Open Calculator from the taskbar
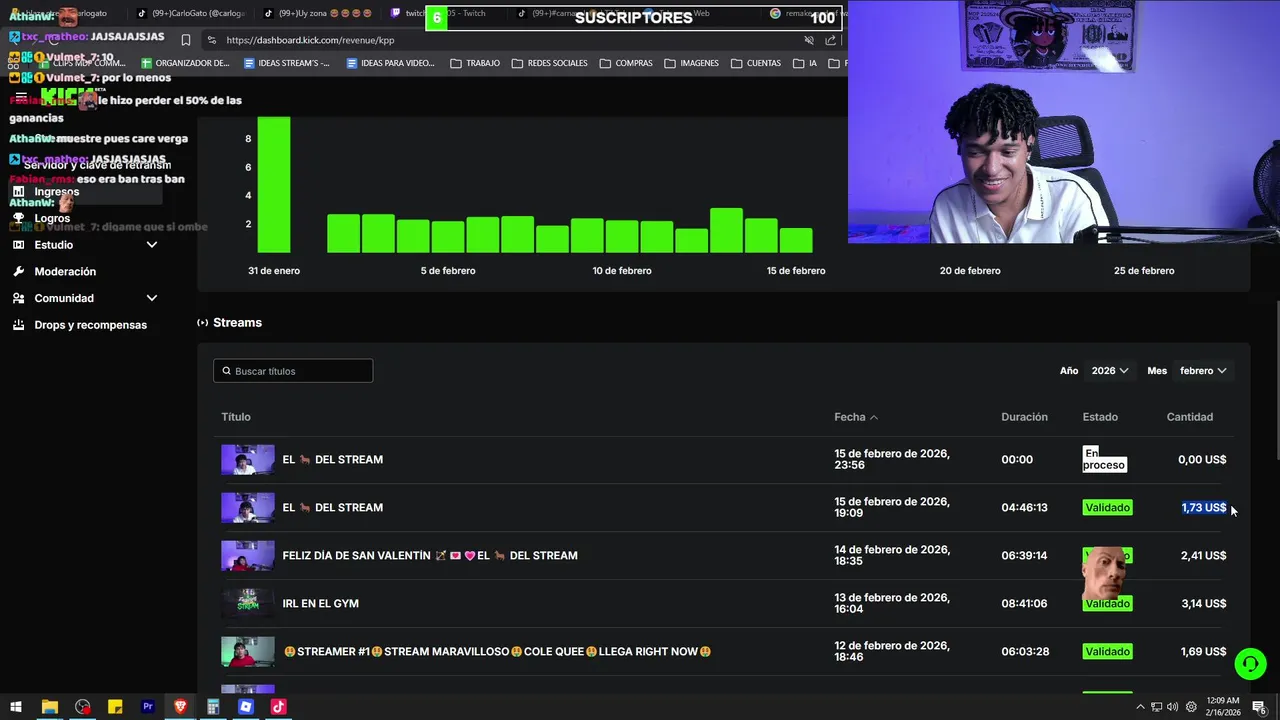The height and width of the screenshot is (720, 1280). tap(213, 707)
